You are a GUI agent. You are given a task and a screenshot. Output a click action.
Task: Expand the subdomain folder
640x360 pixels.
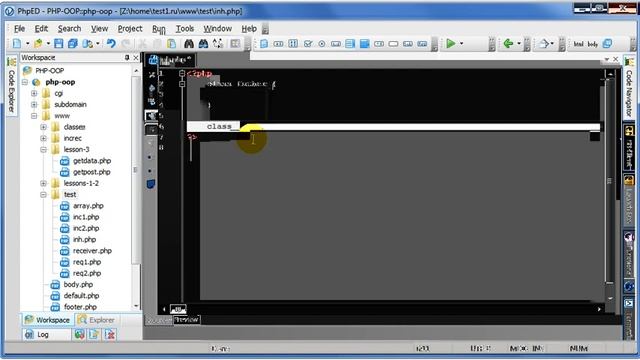click(34, 104)
